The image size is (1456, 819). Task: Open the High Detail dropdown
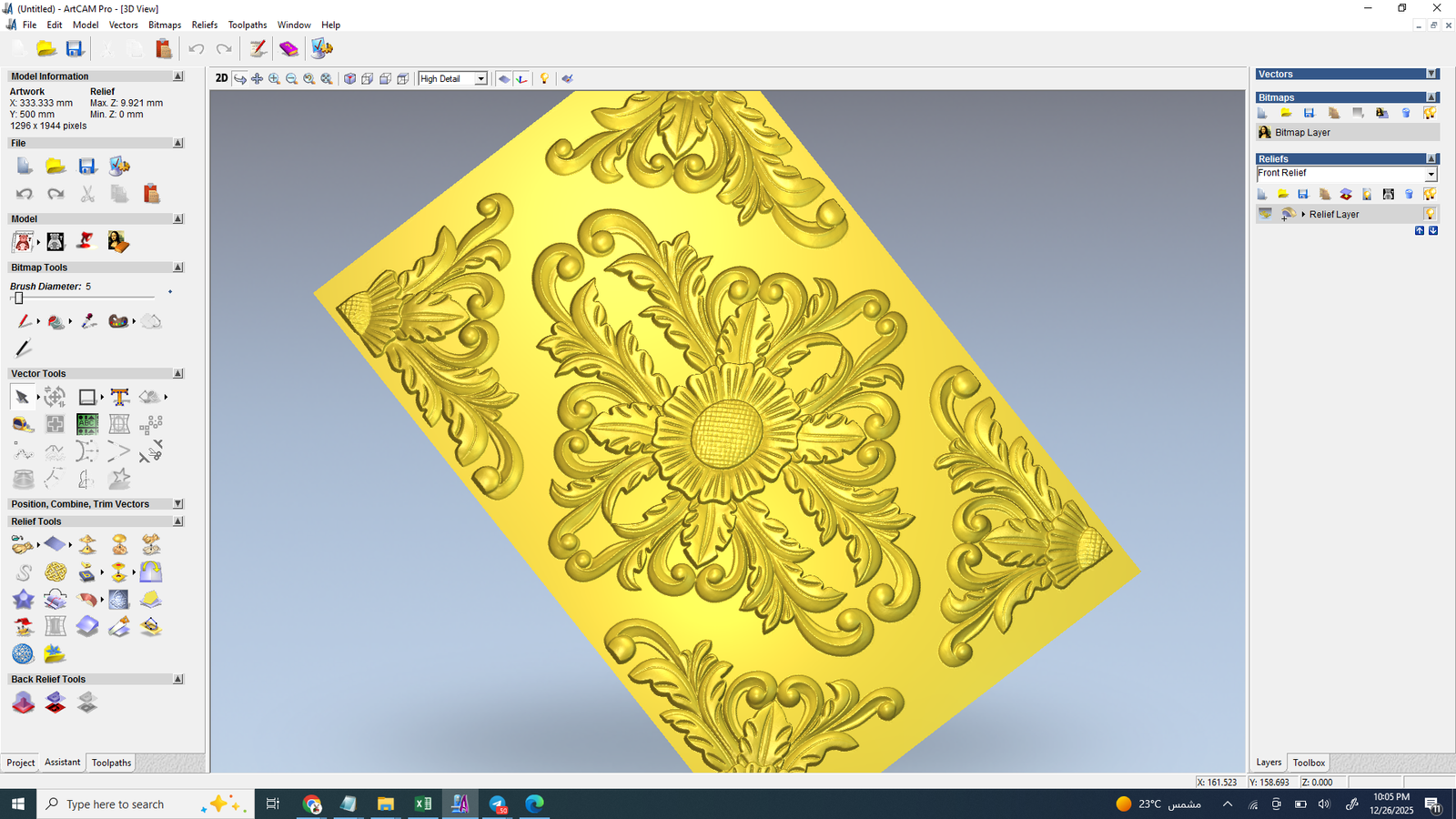480,79
